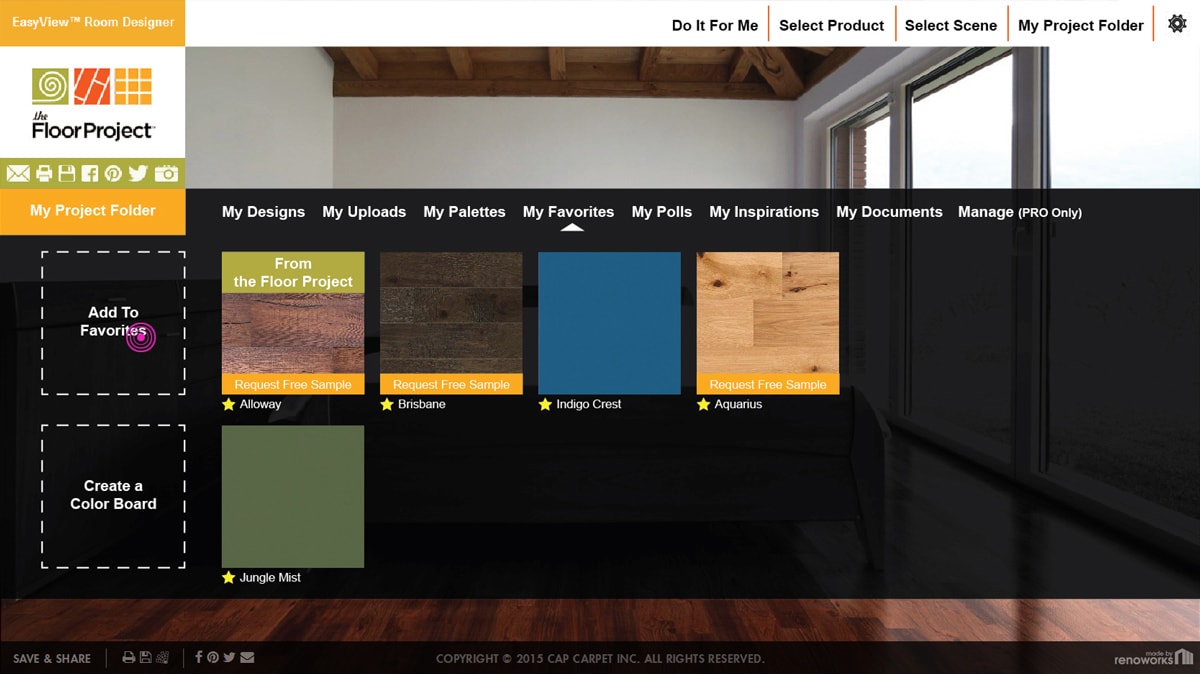1200x674 pixels.
Task: Request a free sample of Alloway flooring
Action: coord(292,384)
